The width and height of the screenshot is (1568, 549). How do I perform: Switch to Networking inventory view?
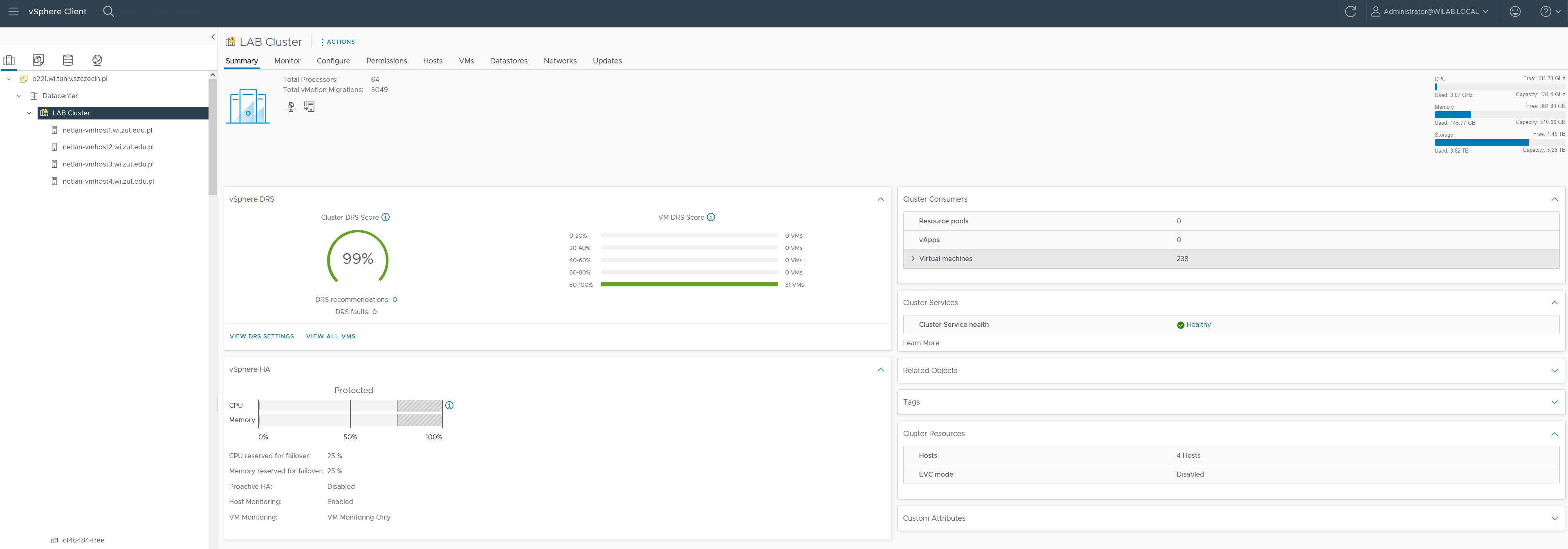97,60
